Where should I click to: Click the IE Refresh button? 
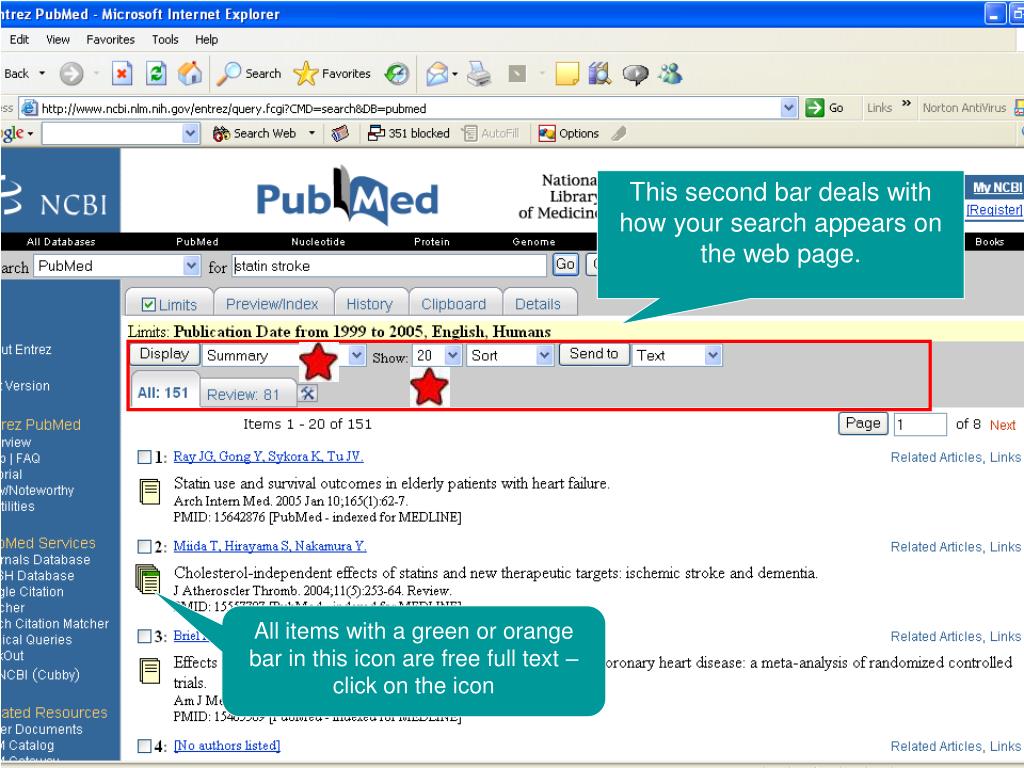155,73
